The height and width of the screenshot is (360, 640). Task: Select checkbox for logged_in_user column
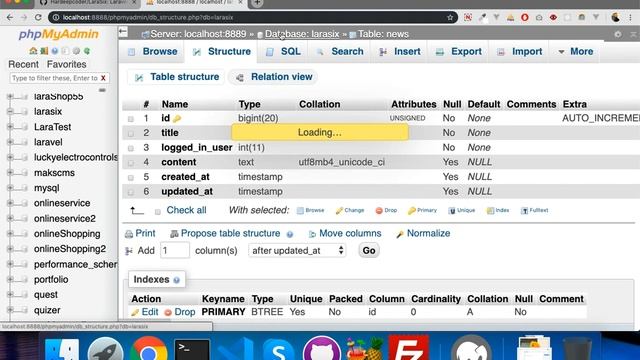131,148
